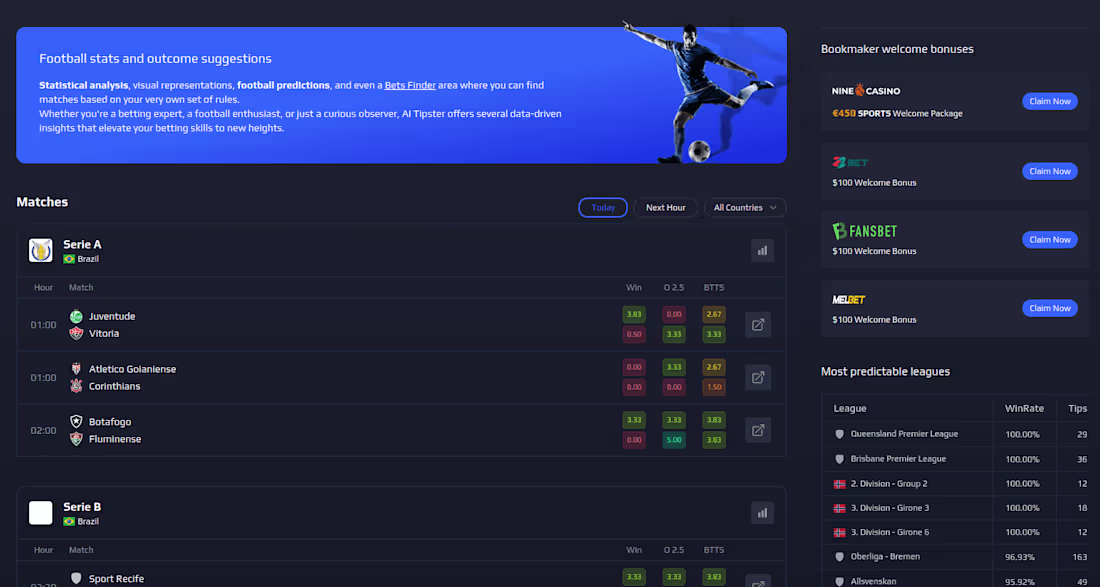Click the Serie B stats chart icon
1100x587 pixels.
[x=762, y=512]
